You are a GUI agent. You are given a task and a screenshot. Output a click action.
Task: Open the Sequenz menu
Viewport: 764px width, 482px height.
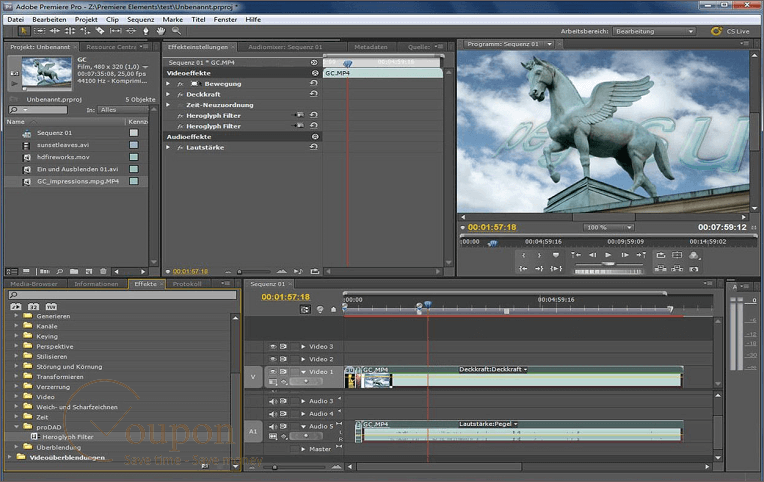coord(140,19)
